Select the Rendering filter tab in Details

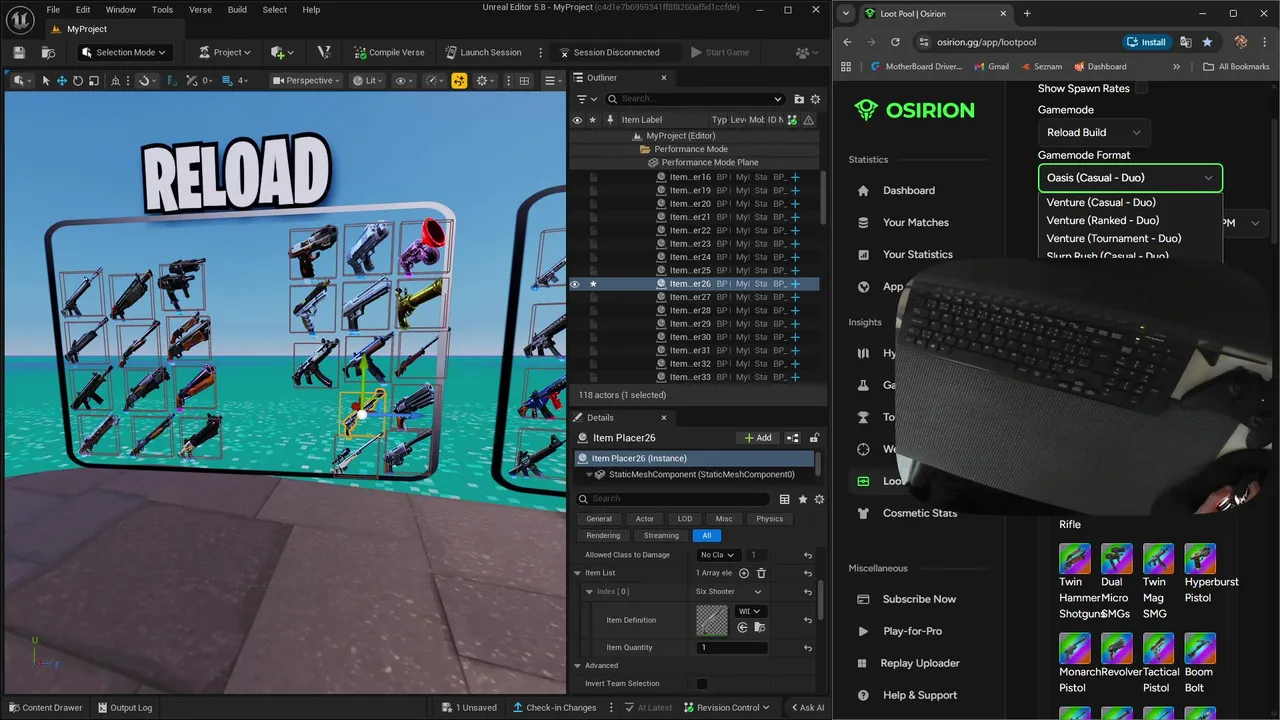pos(603,535)
